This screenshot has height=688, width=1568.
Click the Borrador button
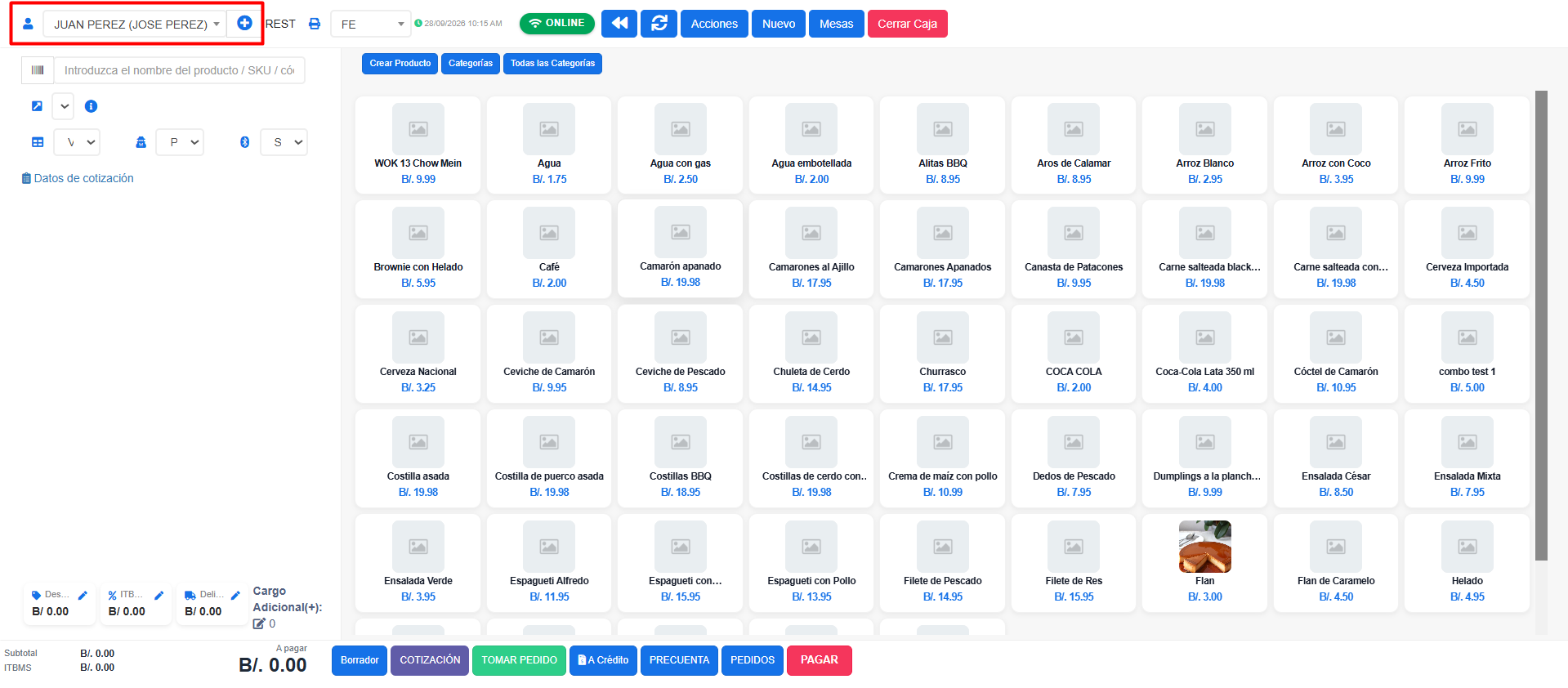click(360, 660)
